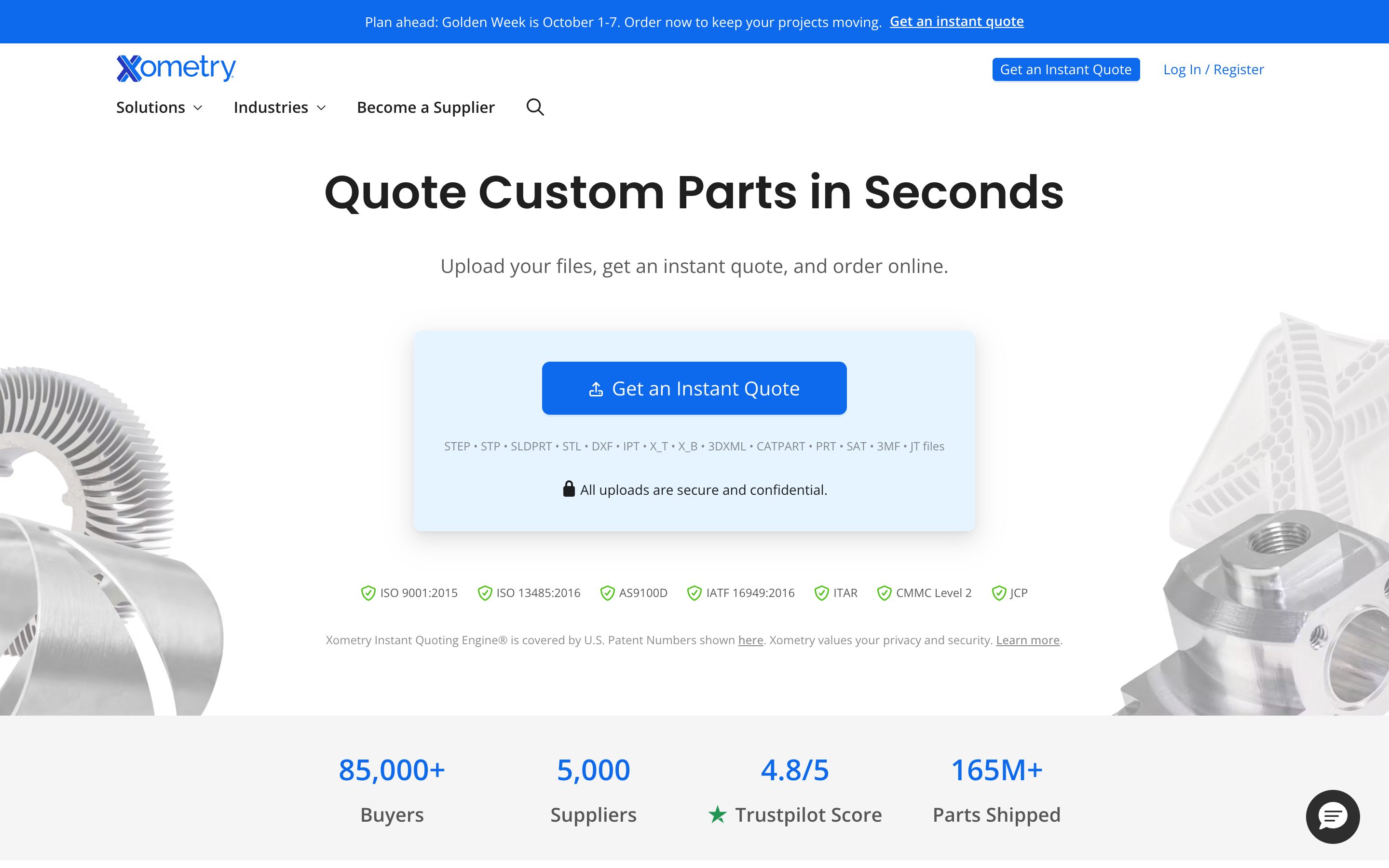
Task: Open the live chat bubble icon
Action: tap(1332, 816)
